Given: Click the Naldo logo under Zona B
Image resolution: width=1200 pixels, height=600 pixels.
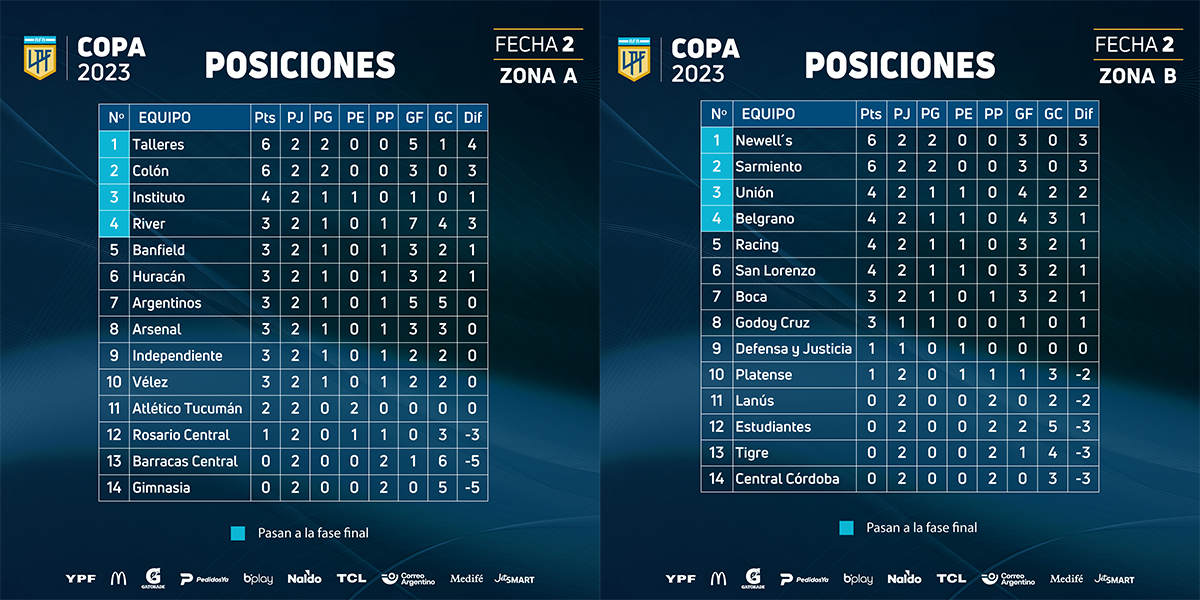Looking at the screenshot, I should (904, 578).
